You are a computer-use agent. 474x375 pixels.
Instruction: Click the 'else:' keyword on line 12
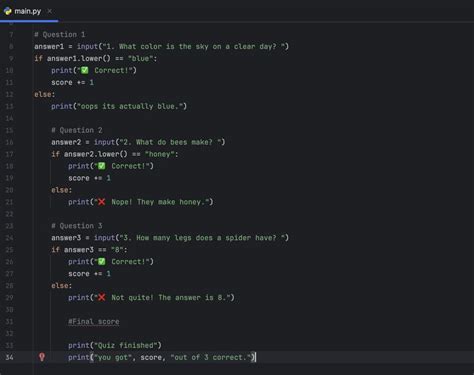pos(44,94)
